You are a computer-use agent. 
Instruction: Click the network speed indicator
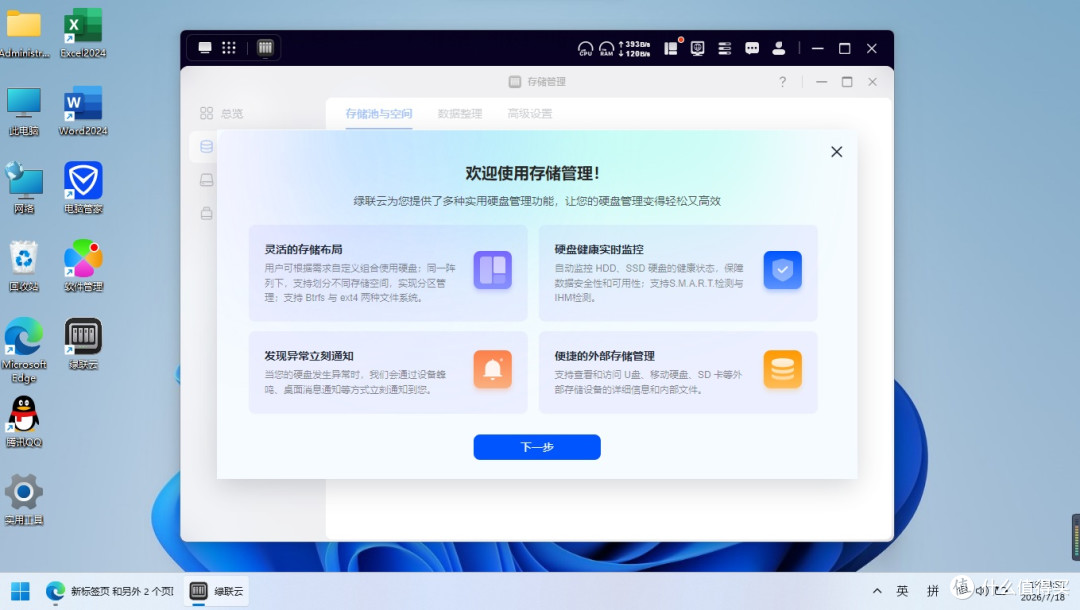634,48
